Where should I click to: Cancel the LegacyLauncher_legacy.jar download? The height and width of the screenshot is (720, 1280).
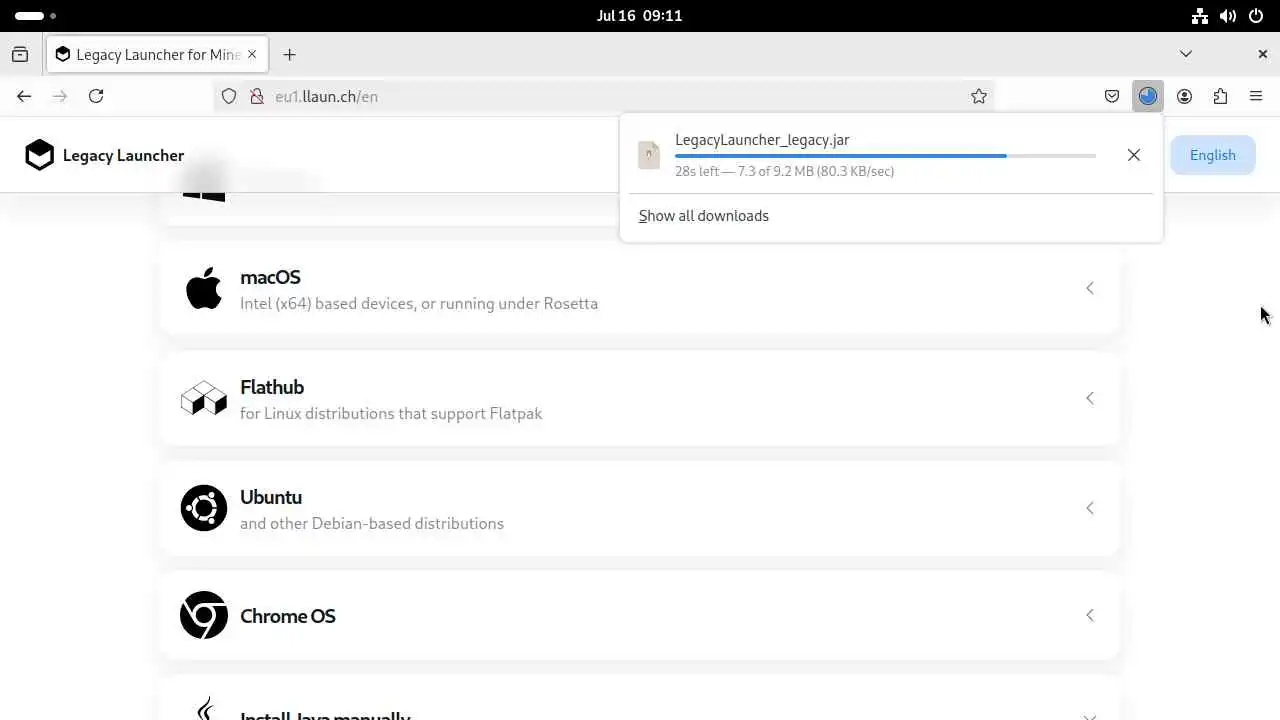1133,155
